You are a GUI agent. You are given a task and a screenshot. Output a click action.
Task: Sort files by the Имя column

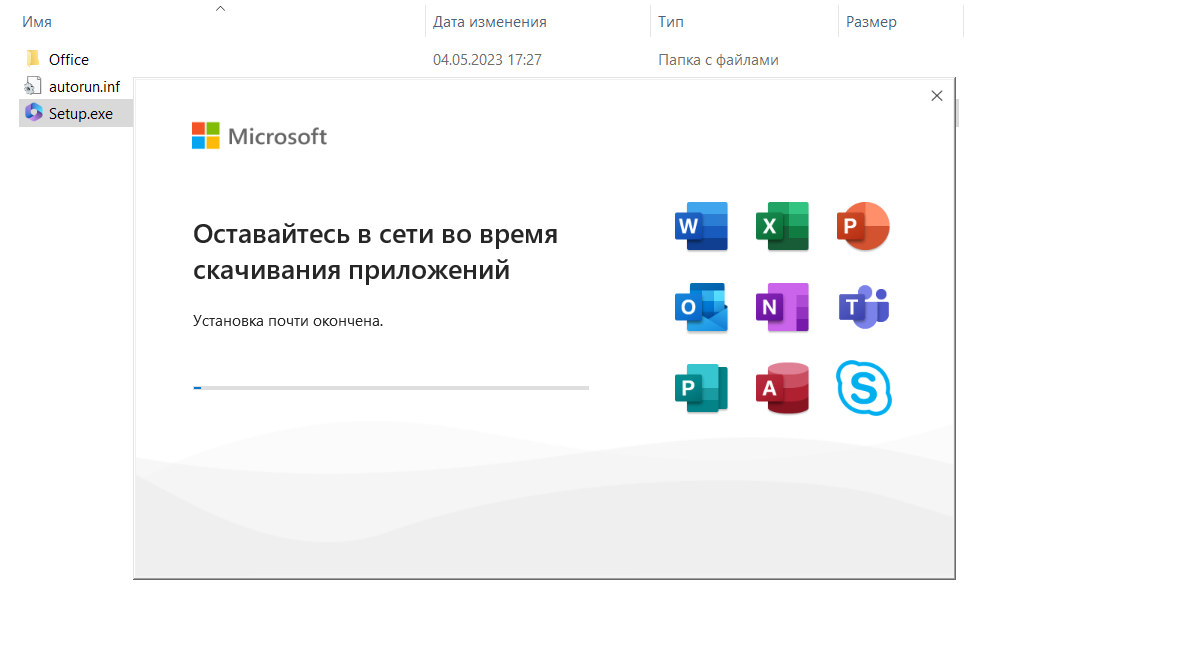pyautogui.click(x=37, y=21)
